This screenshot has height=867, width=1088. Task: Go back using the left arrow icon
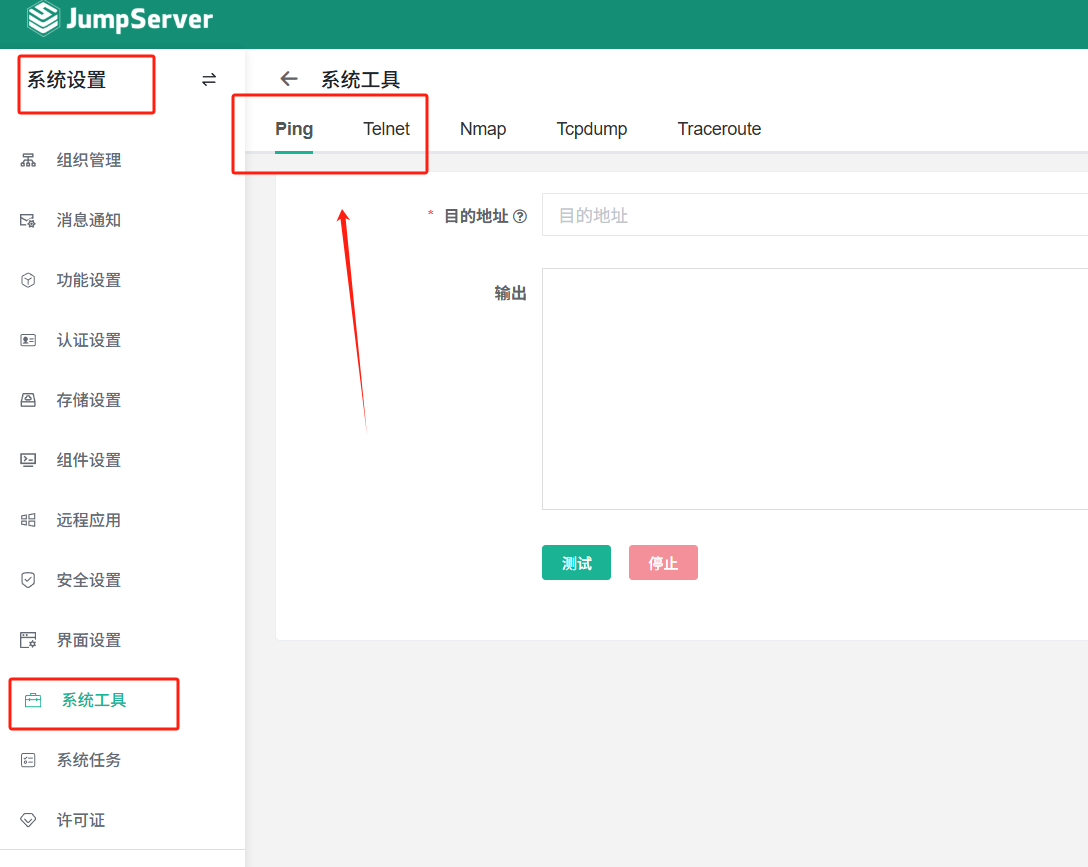(x=289, y=79)
